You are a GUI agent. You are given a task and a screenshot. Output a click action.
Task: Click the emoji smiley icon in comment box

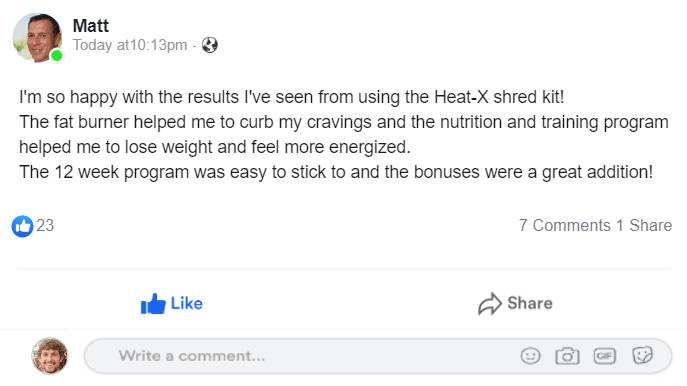[530, 356]
